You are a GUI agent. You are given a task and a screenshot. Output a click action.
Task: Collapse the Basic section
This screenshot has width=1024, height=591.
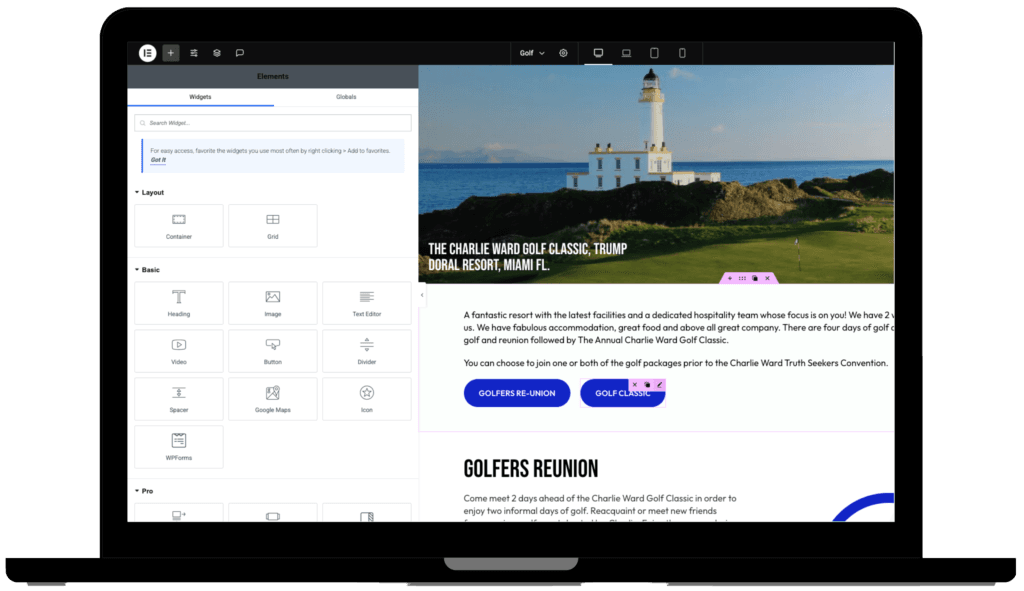point(148,270)
